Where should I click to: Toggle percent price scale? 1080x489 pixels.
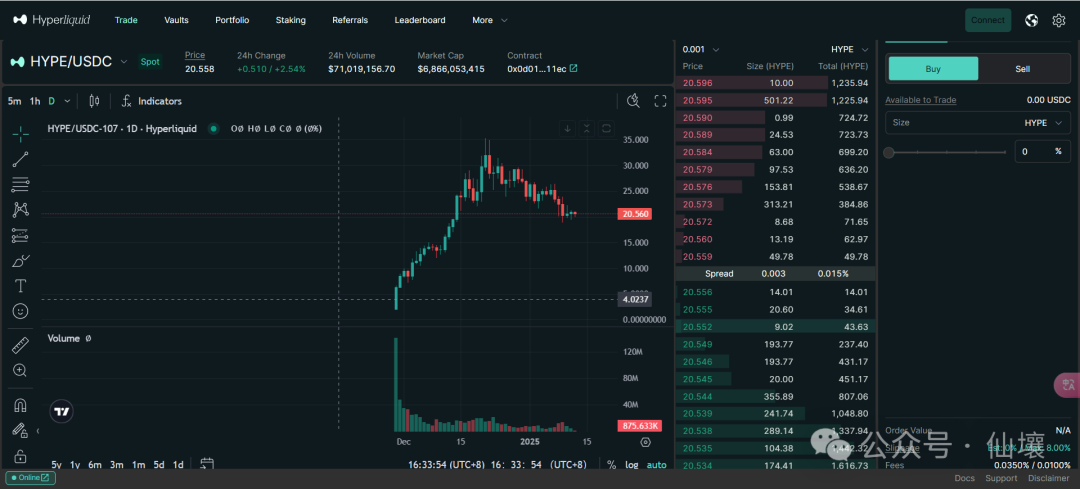[x=612, y=465]
